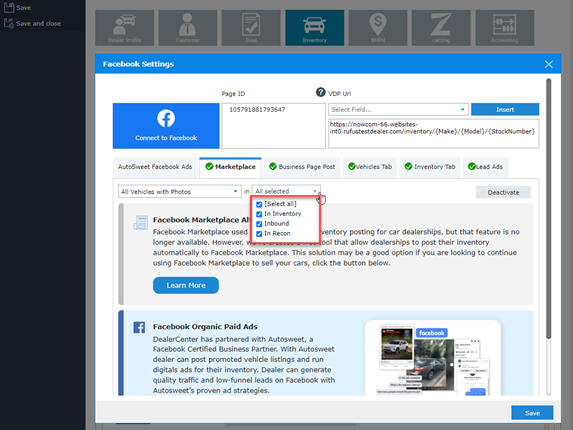Uncheck the In Recon checkbox
Screen dimensions: 573x430
(259, 234)
